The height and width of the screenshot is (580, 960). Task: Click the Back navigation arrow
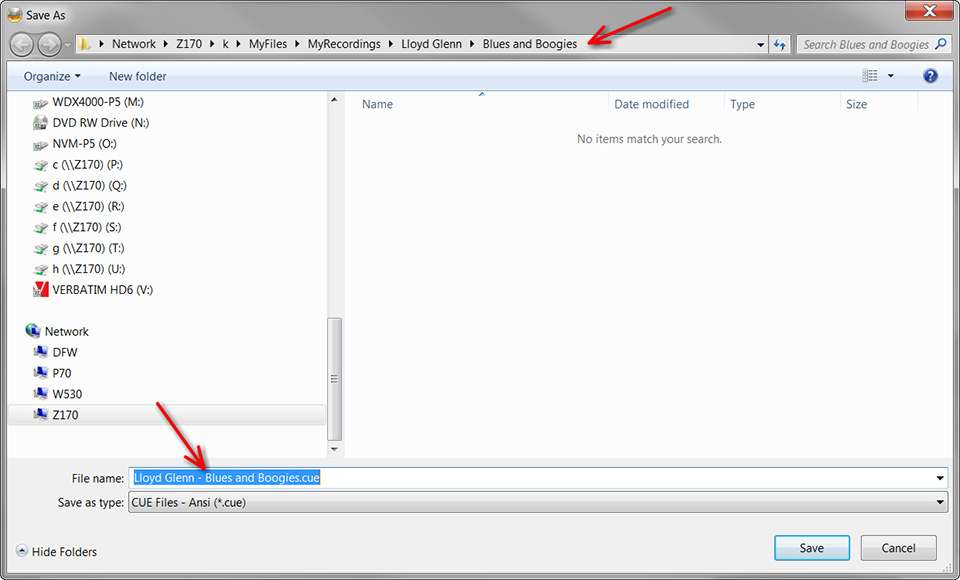click(x=22, y=44)
